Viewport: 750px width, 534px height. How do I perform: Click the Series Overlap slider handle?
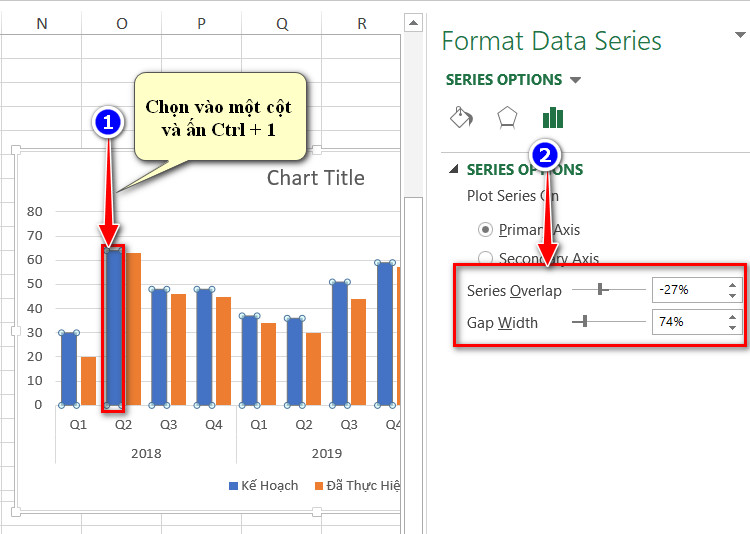coord(602,289)
